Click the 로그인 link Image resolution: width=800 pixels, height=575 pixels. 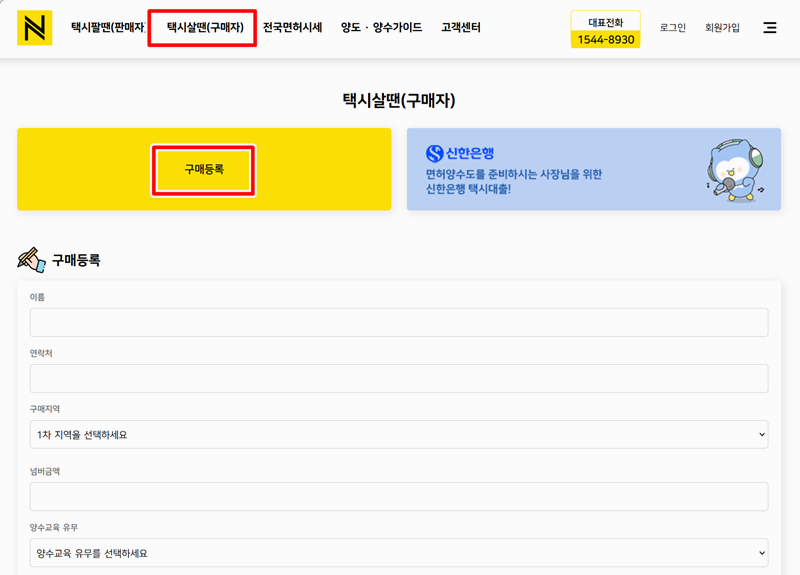(x=672, y=28)
